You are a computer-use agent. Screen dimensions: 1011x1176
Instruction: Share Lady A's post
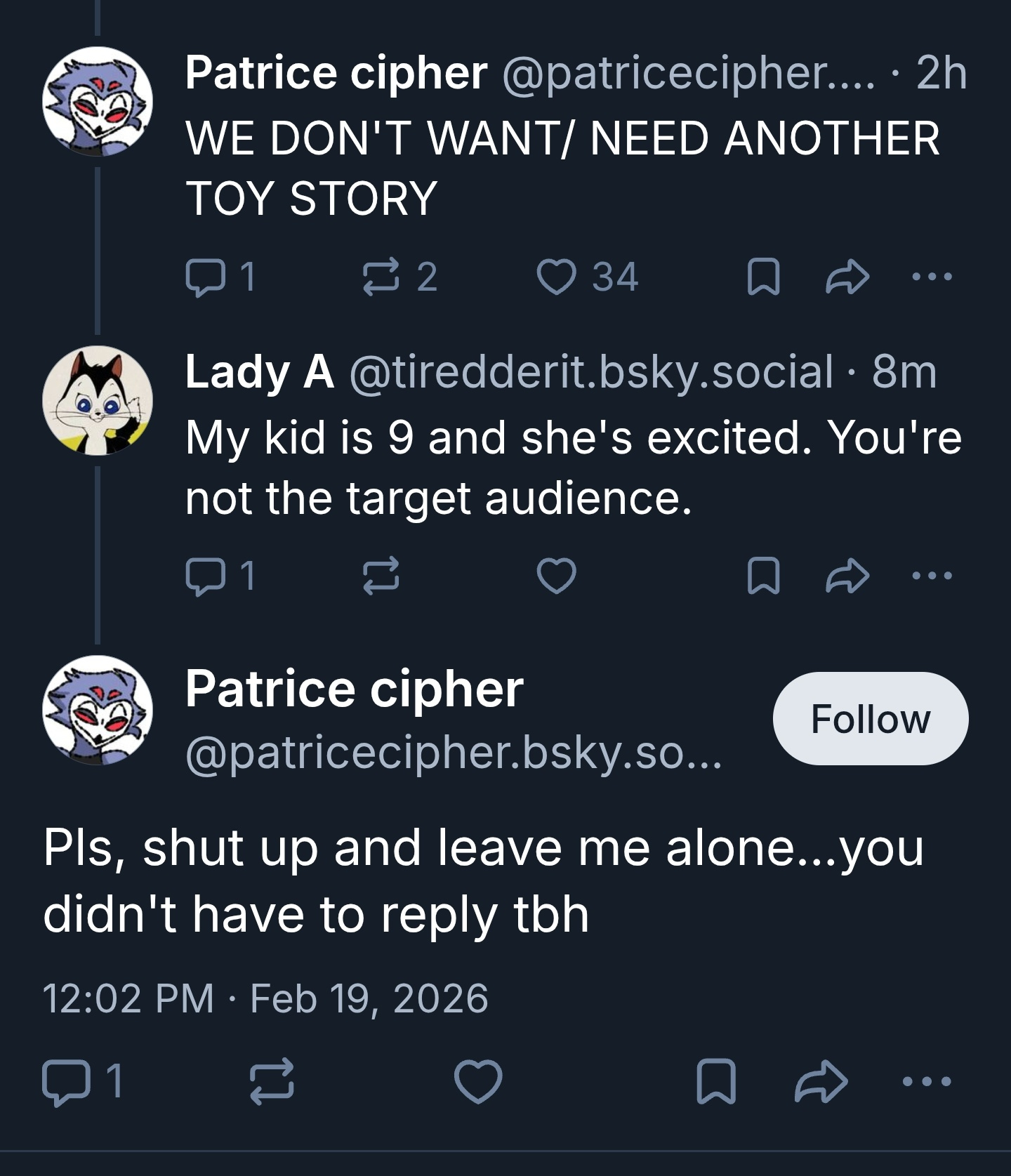tap(847, 576)
